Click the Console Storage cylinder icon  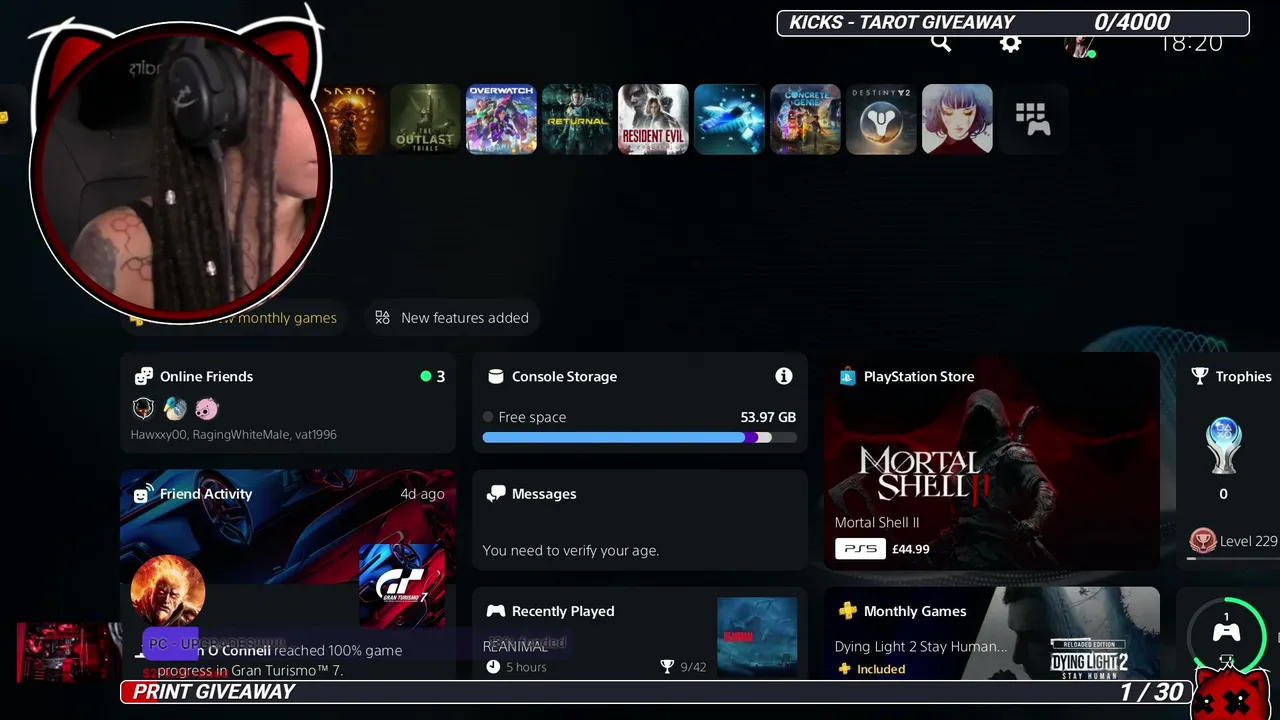[x=495, y=376]
